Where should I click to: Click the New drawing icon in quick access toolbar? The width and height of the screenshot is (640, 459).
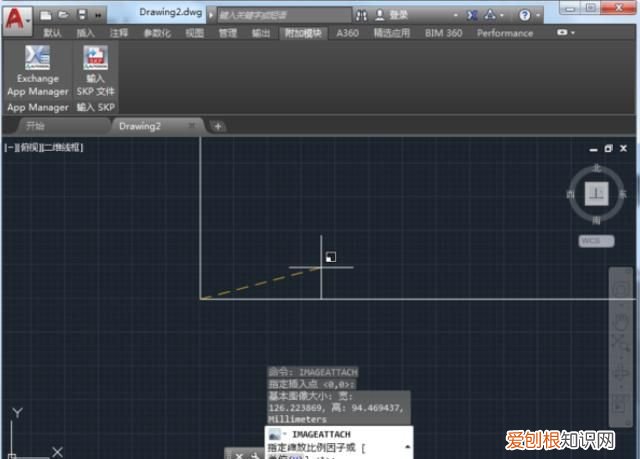coord(46,16)
